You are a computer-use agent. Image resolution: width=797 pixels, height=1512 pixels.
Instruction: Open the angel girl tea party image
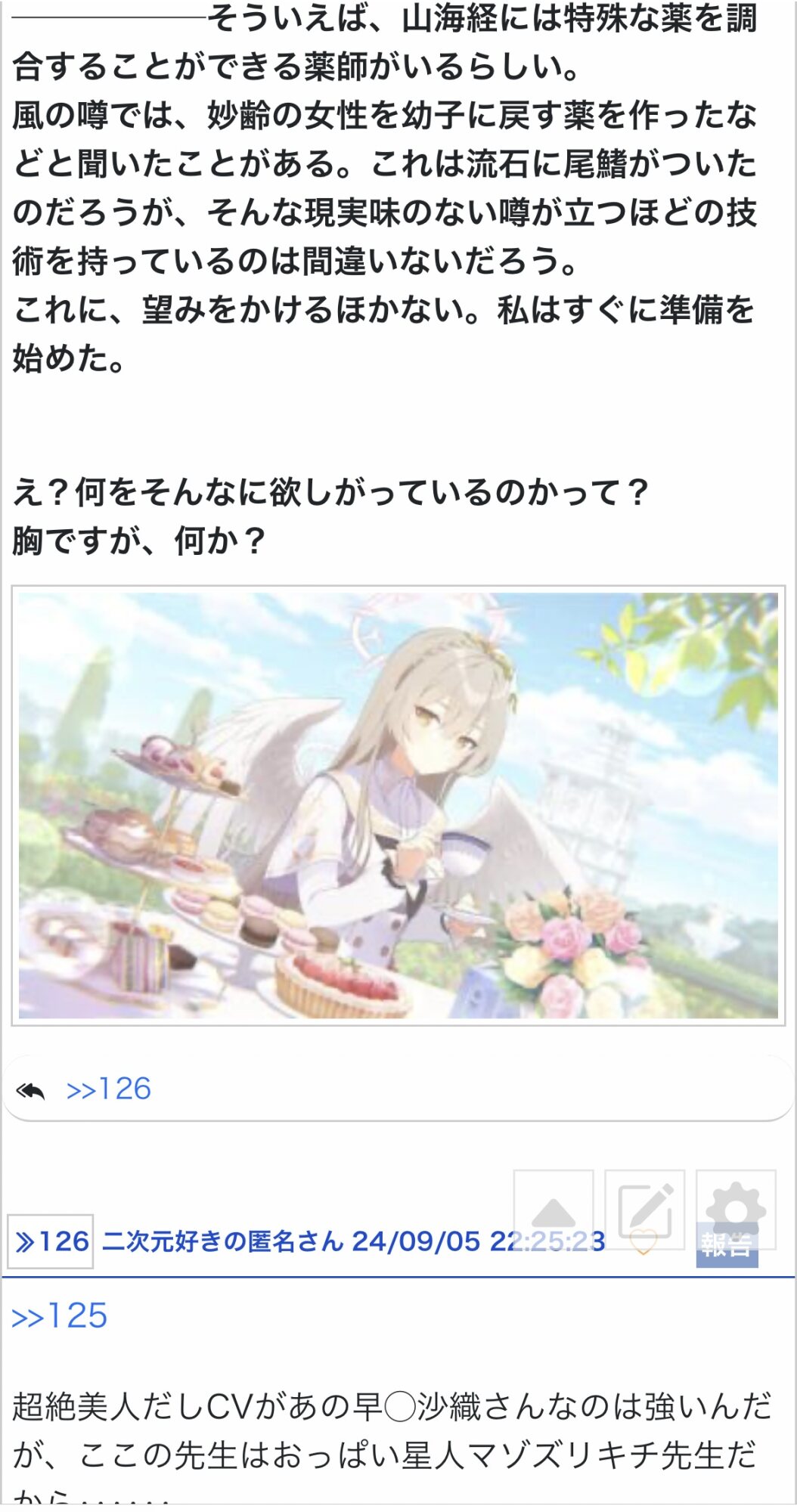click(x=398, y=805)
